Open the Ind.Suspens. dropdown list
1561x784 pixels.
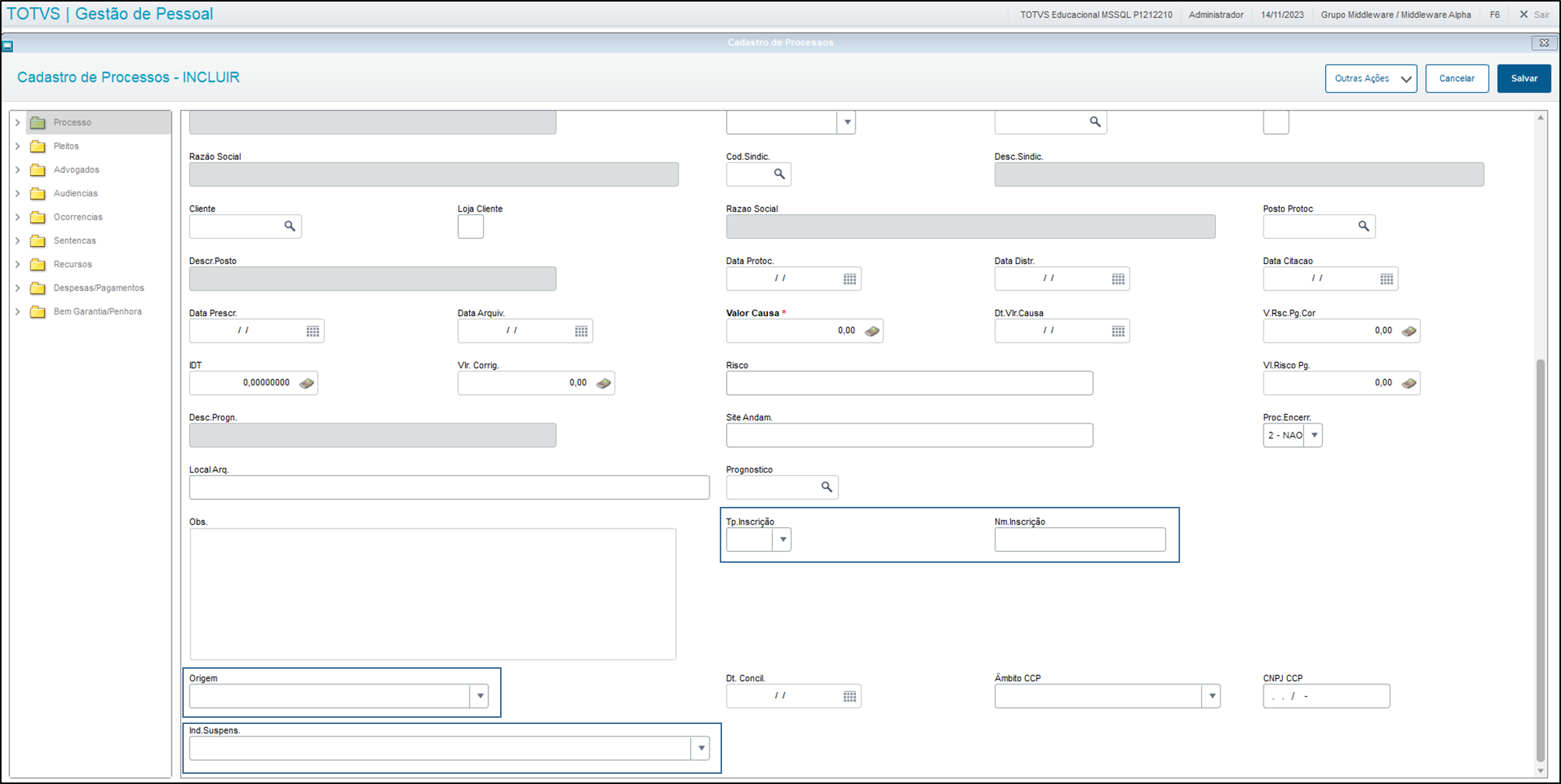click(701, 748)
